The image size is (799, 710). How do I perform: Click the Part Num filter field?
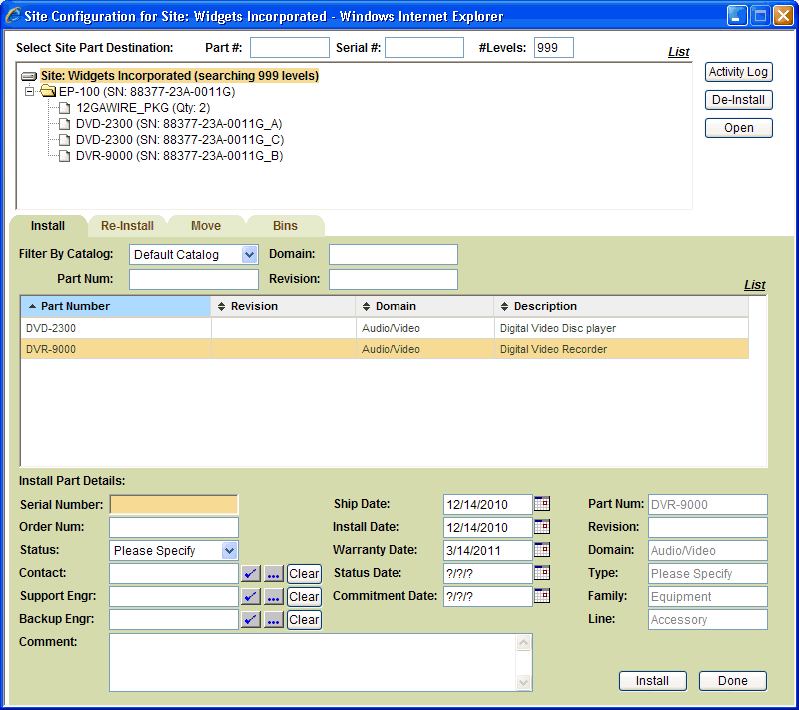tap(194, 279)
